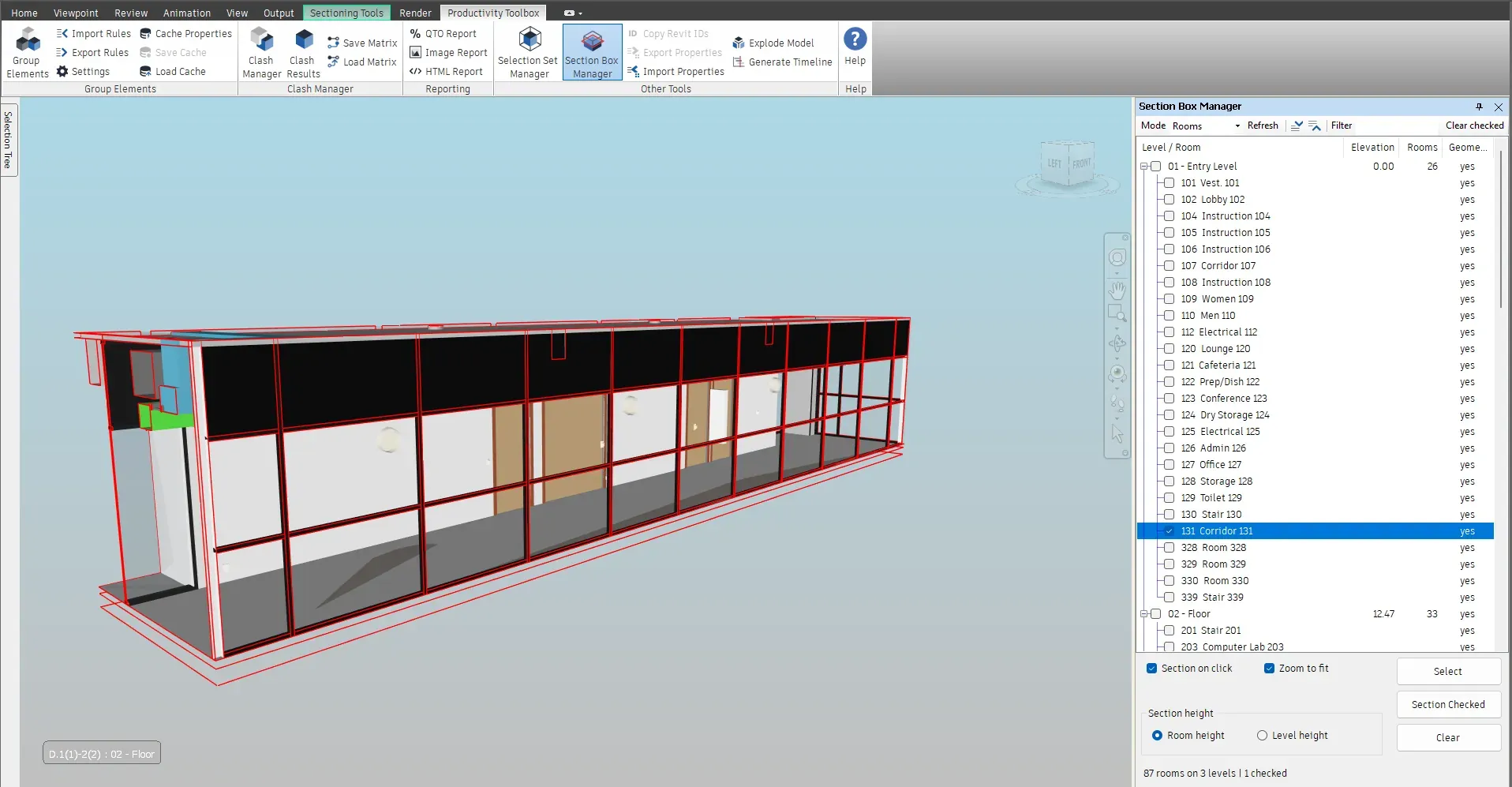
Task: Toggle the Section Box Manager button
Action: pos(592,52)
